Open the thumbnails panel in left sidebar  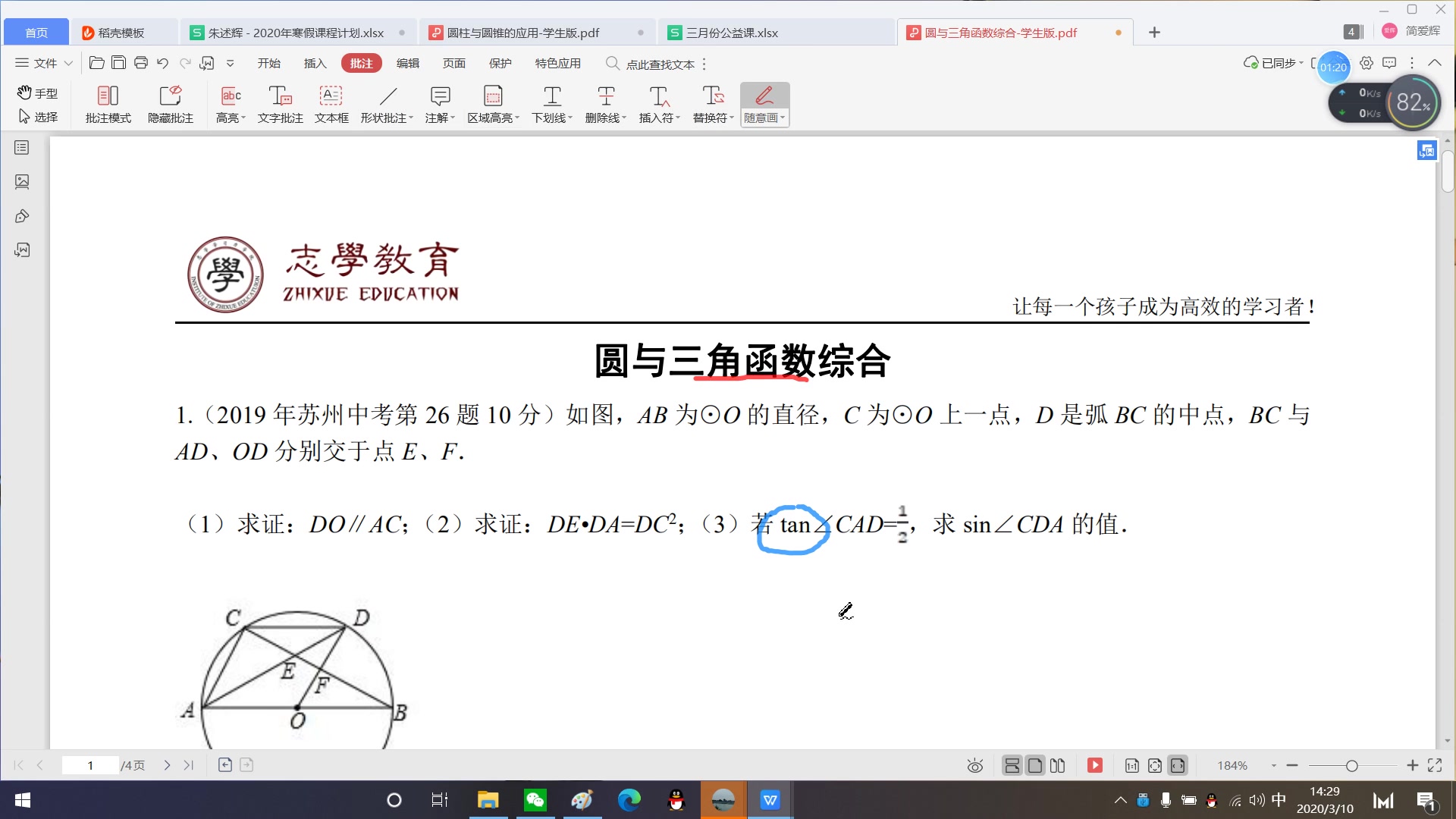(21, 148)
